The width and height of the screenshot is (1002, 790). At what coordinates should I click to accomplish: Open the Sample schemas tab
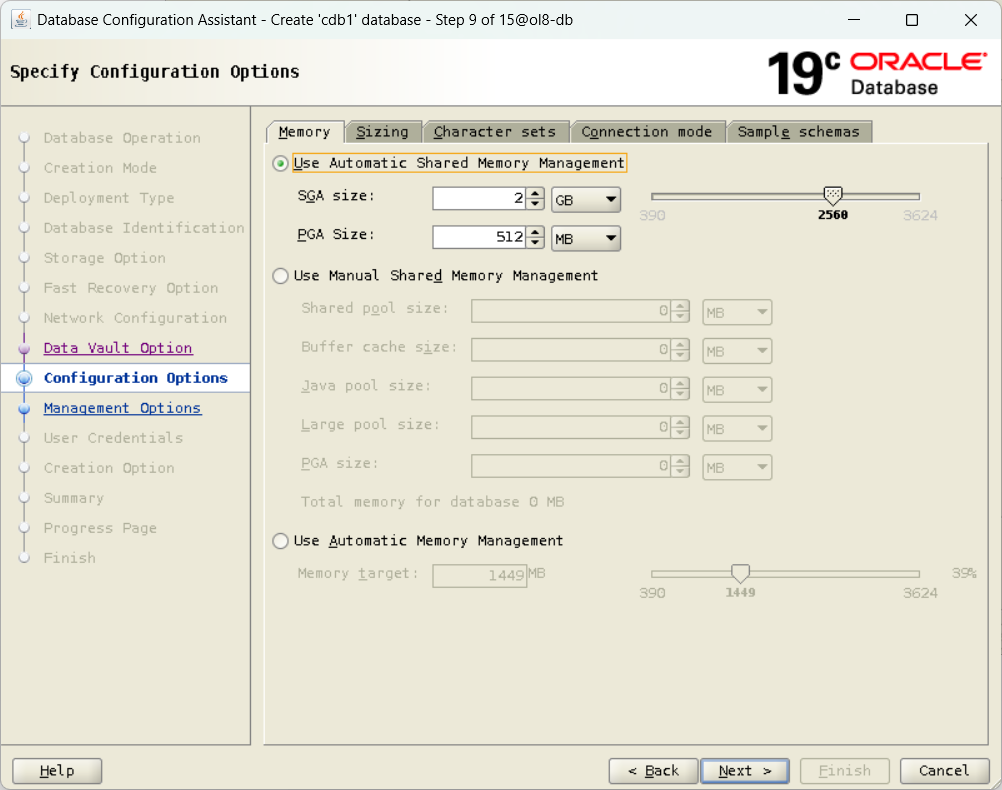799,132
